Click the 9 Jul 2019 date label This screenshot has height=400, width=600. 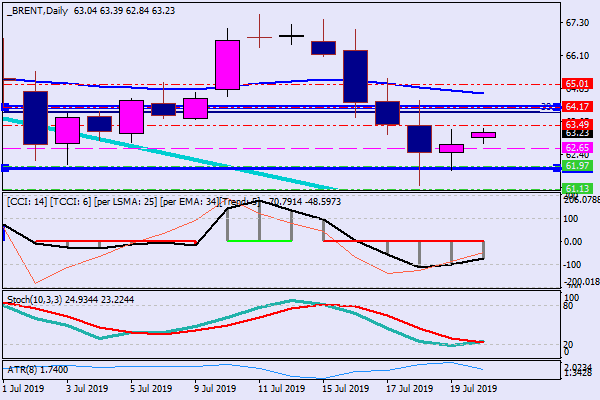click(x=213, y=389)
